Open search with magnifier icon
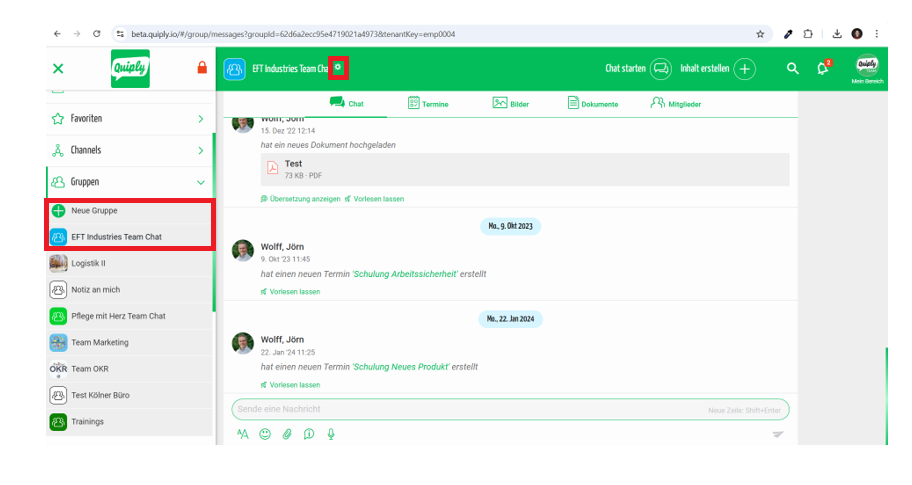This screenshot has height=485, width=912. pos(793,69)
